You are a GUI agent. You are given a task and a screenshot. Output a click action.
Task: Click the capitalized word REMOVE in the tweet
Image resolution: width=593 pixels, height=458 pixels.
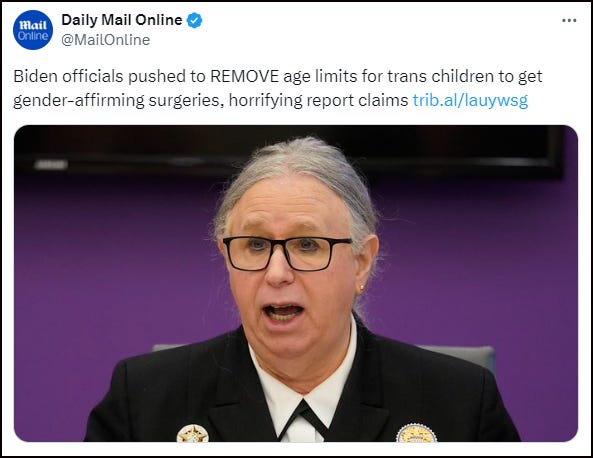click(244, 76)
